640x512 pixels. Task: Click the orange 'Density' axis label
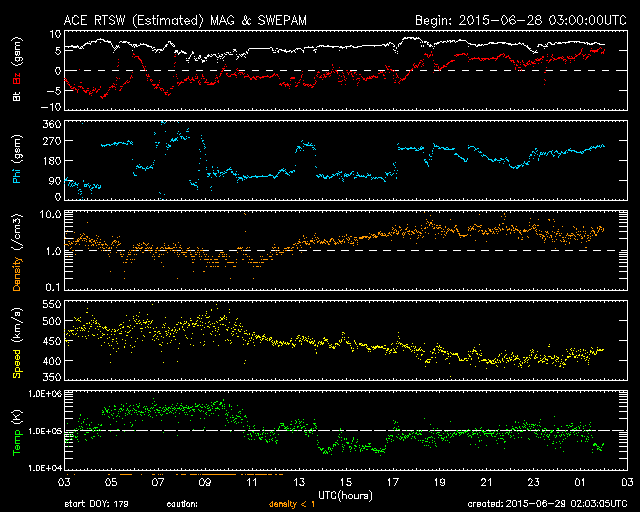[17, 274]
